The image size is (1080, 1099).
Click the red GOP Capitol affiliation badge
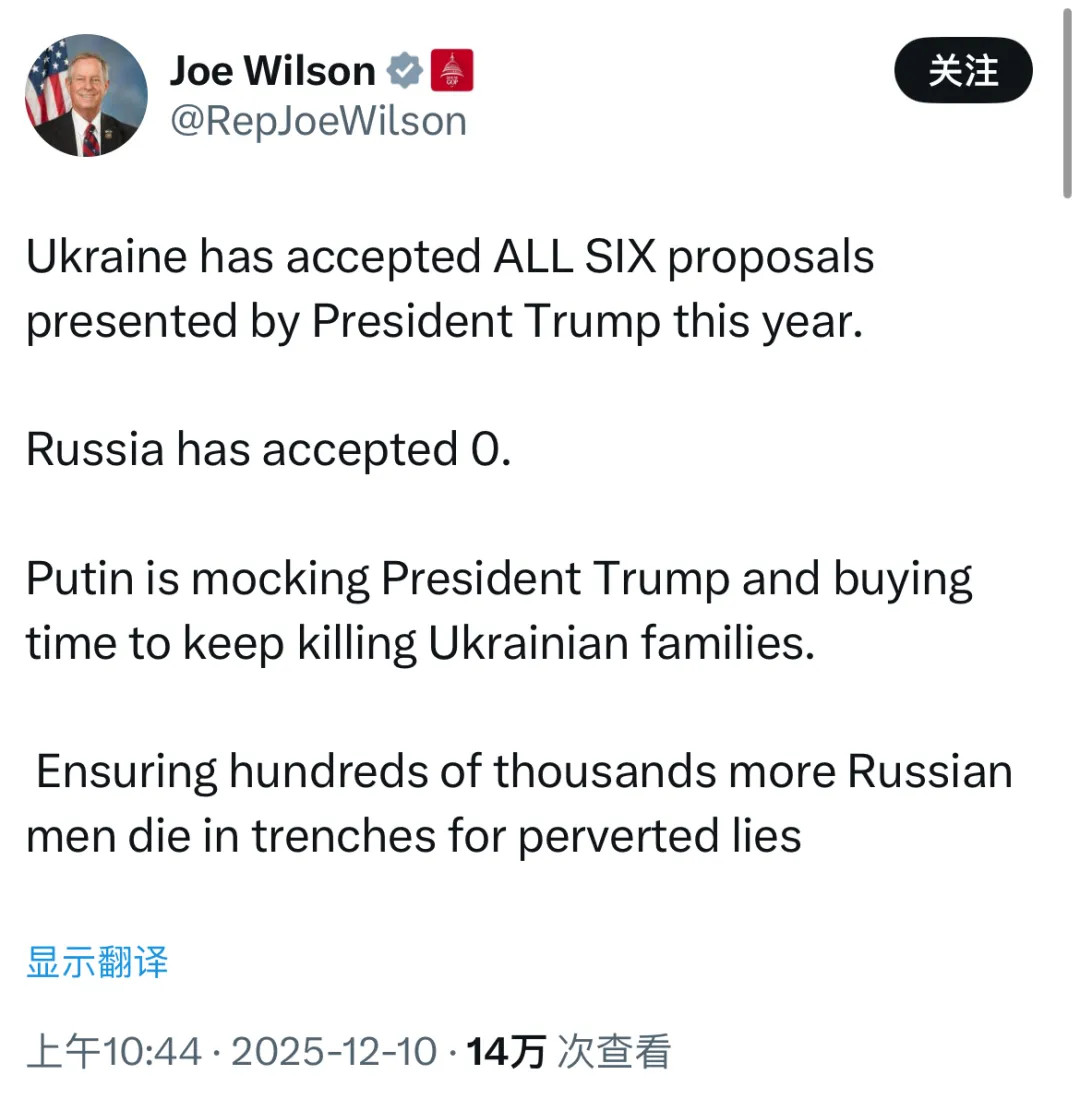click(x=451, y=71)
